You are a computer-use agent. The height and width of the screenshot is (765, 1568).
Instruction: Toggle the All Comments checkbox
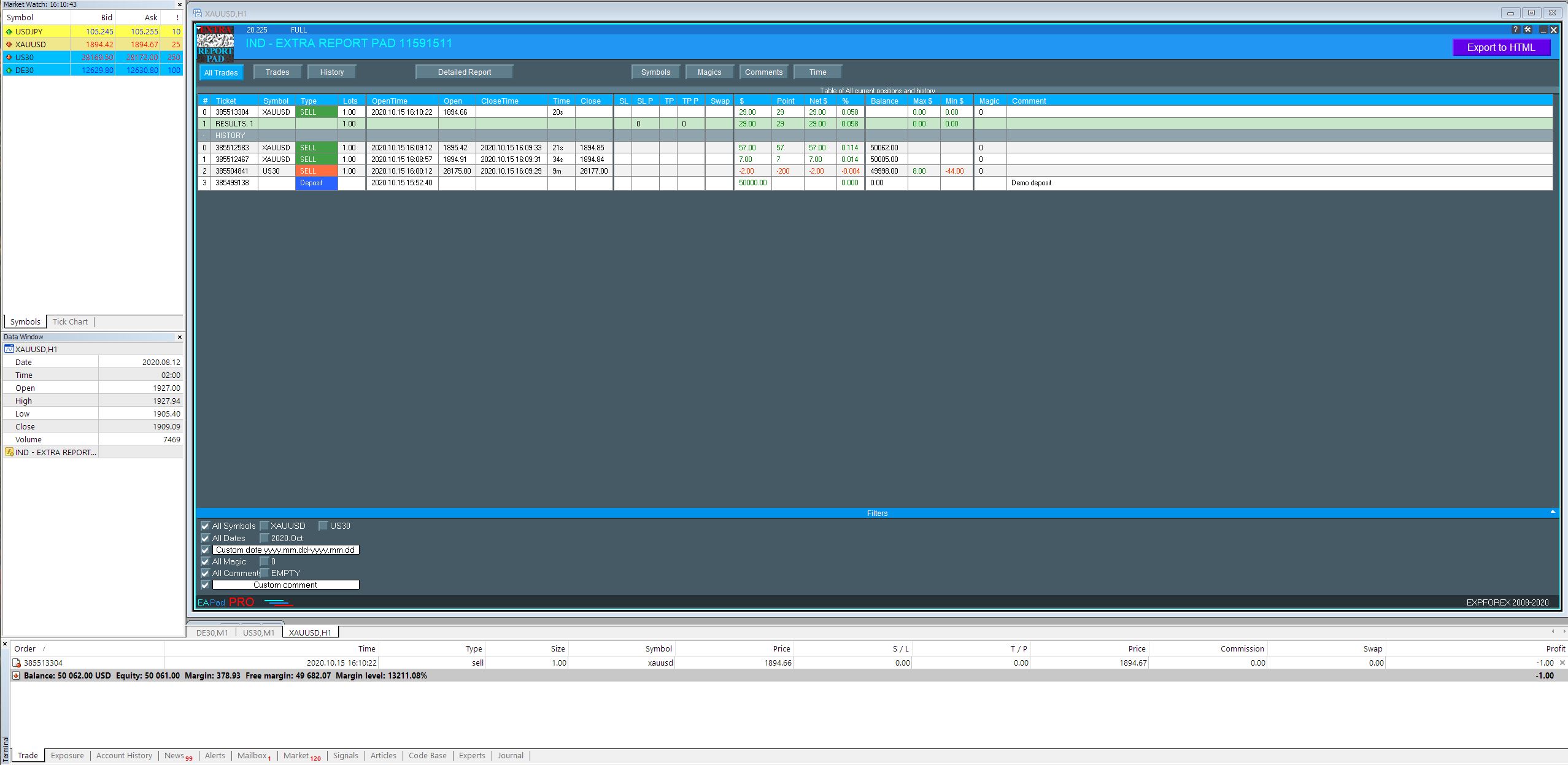coord(205,573)
